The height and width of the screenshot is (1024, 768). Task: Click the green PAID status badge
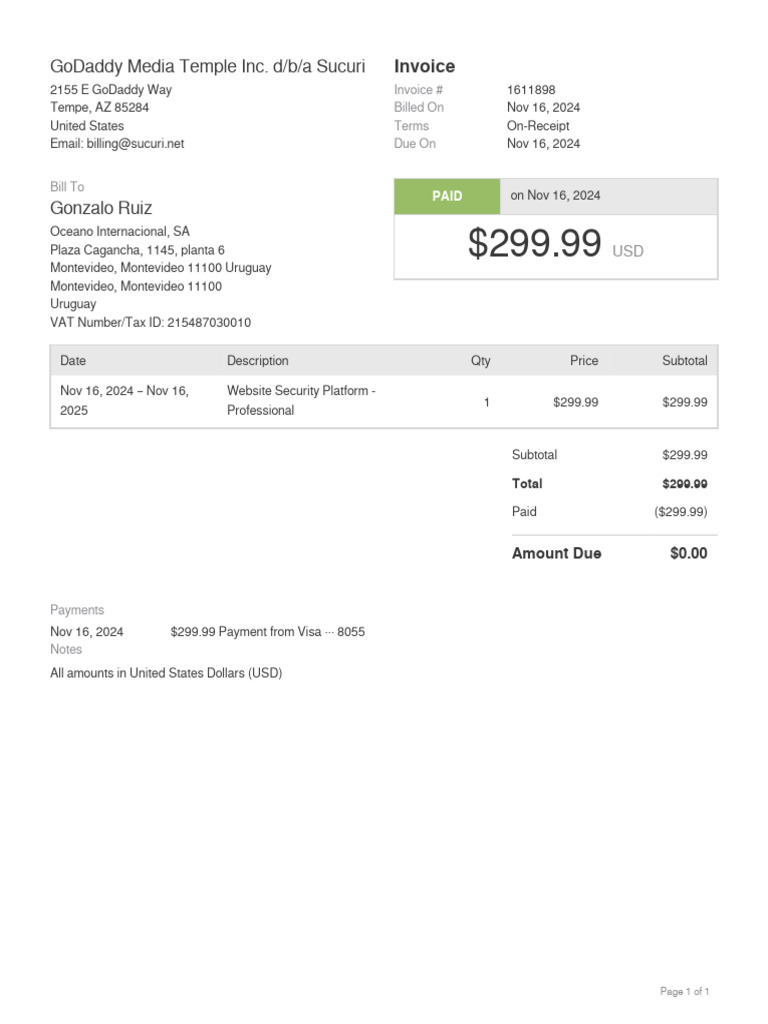pyautogui.click(x=447, y=196)
